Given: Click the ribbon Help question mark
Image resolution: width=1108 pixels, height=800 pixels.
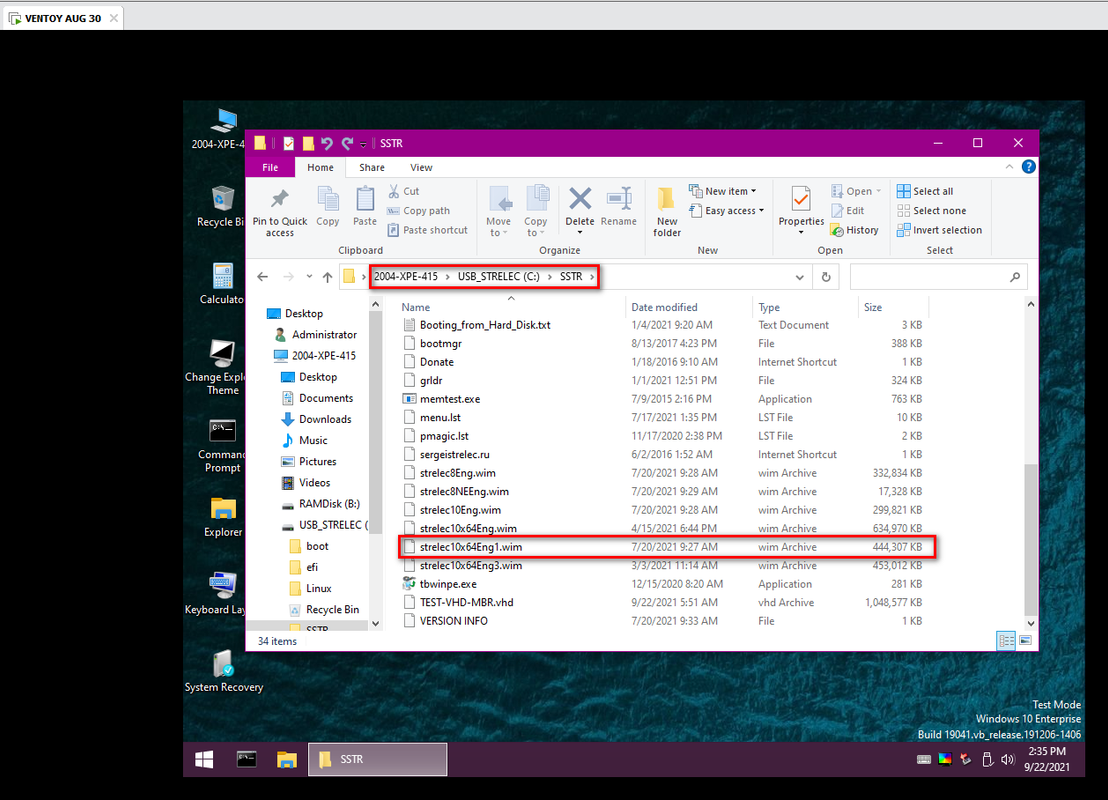Looking at the screenshot, I should (x=1029, y=167).
